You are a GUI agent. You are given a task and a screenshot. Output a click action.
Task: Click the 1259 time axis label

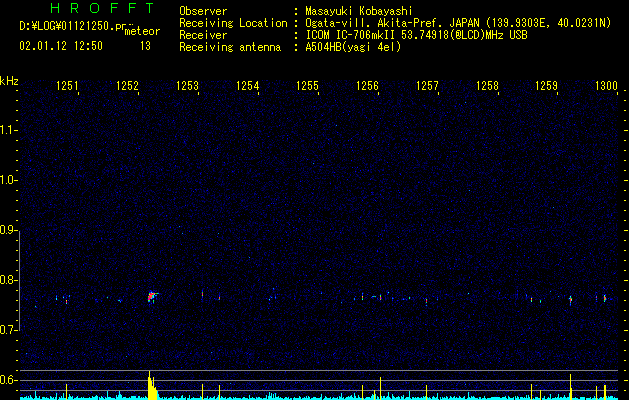tap(547, 85)
